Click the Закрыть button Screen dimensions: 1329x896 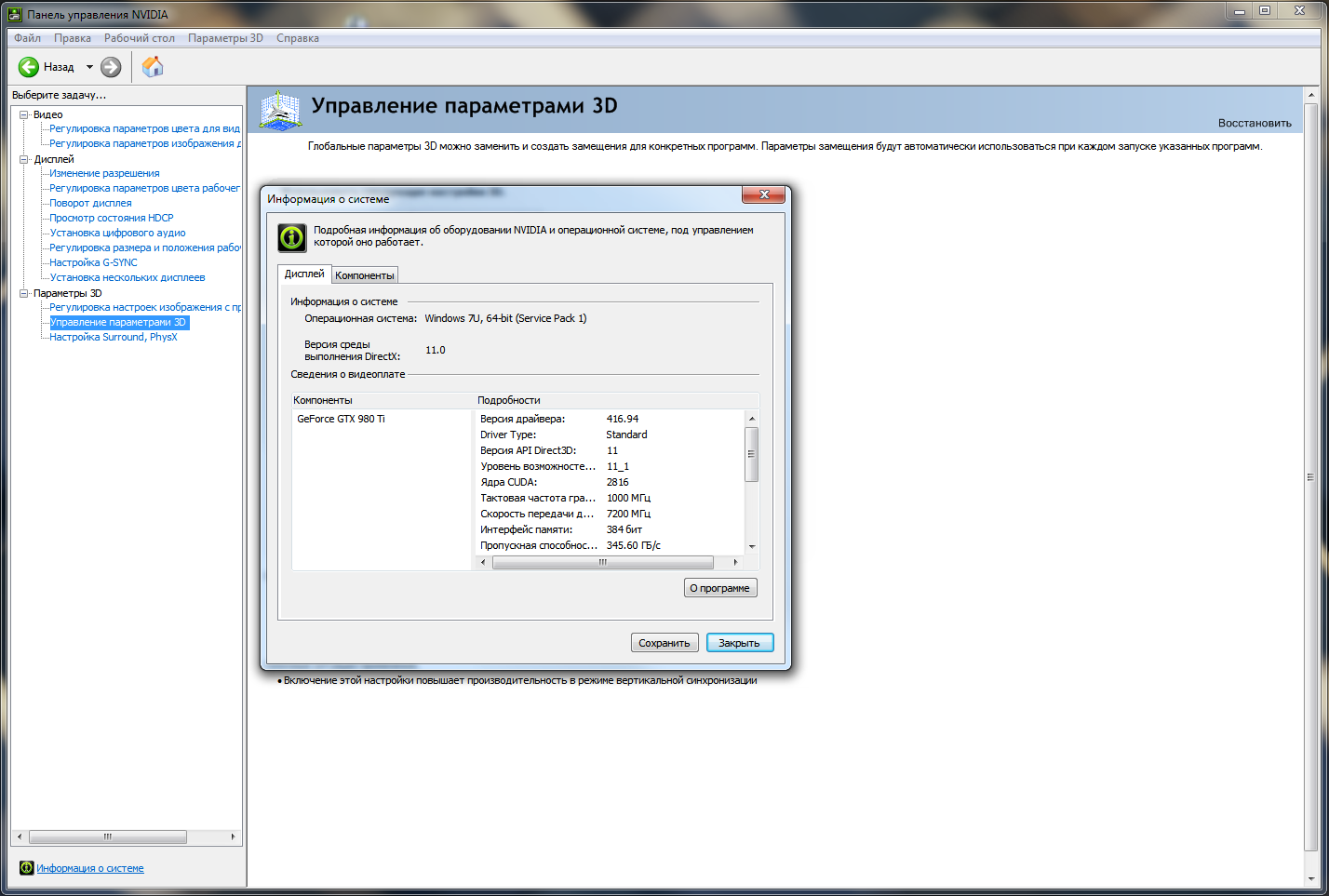point(740,643)
